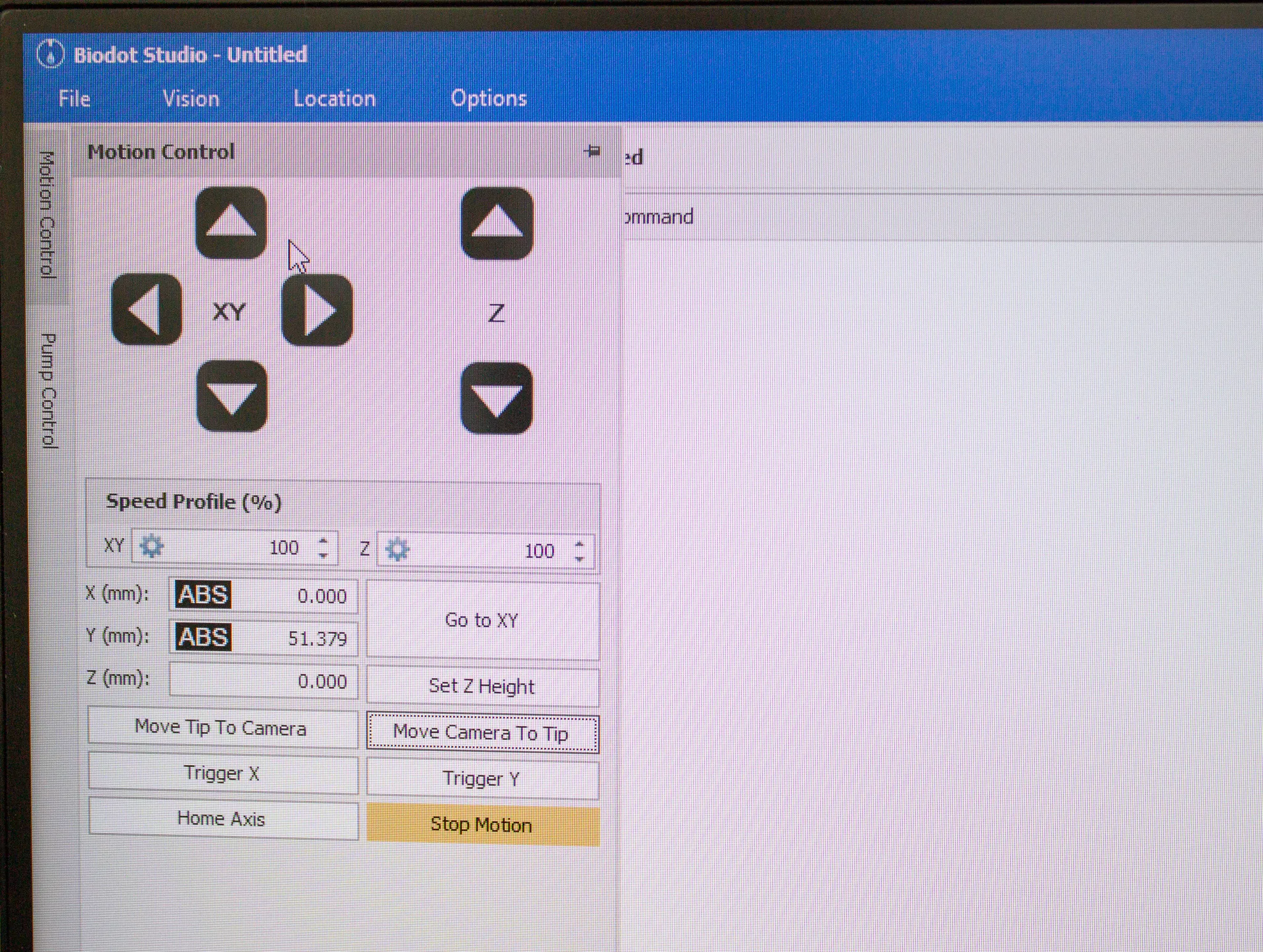Click the Biodot Studio droplet logo icon
The height and width of the screenshot is (952, 1263).
point(50,54)
